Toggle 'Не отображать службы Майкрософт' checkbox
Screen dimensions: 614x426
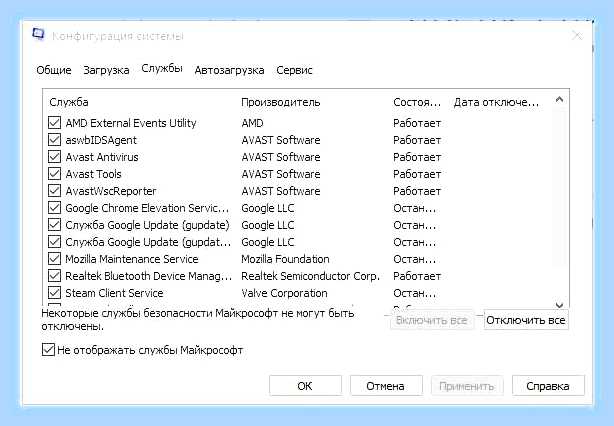pos(48,350)
